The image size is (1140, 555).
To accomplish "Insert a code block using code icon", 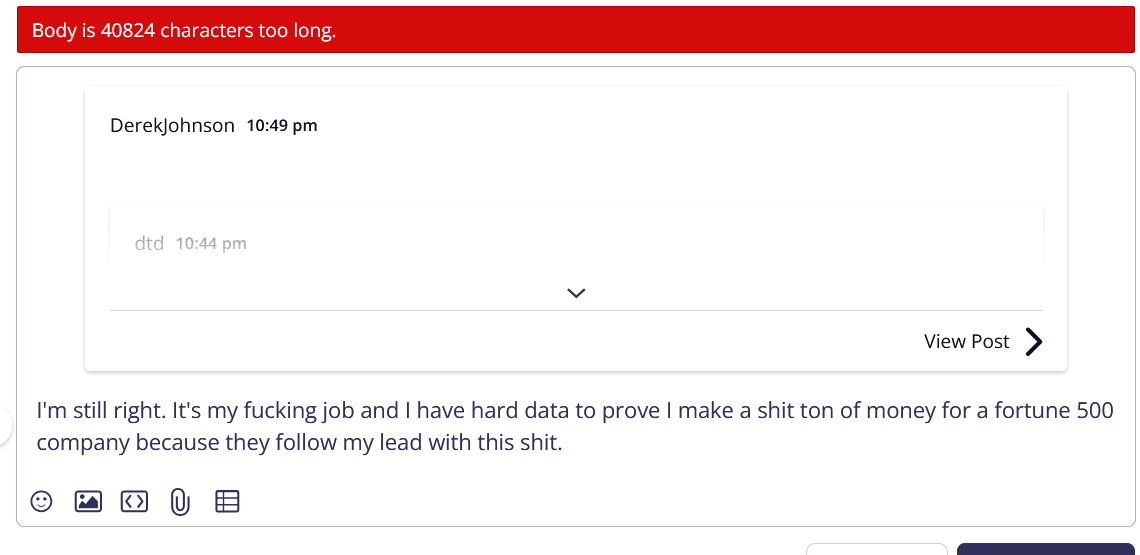I will coord(134,501).
